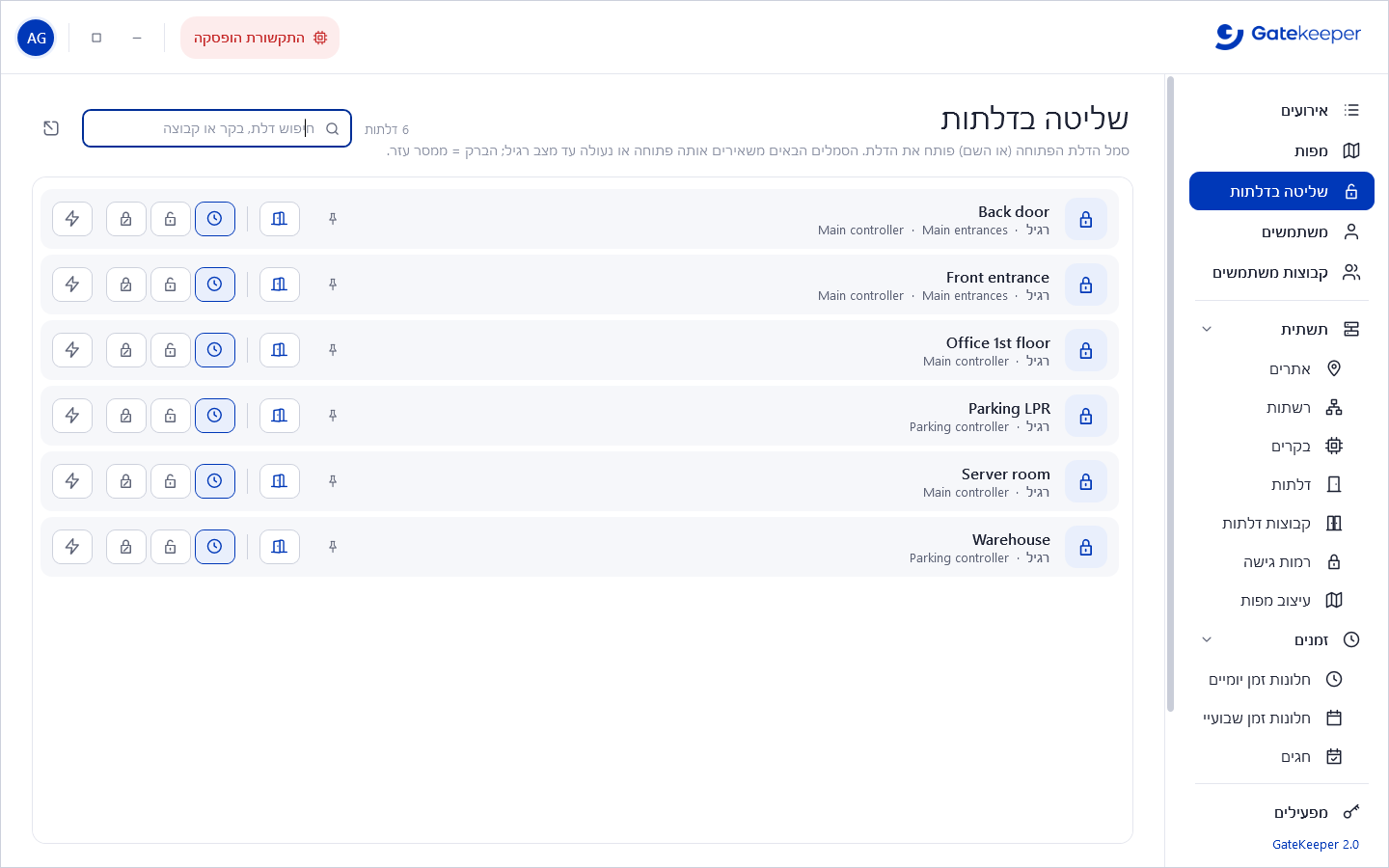Keep Office 1st floor locked with the locked-padlock toggle
The height and width of the screenshot is (868, 1389).
tap(126, 350)
